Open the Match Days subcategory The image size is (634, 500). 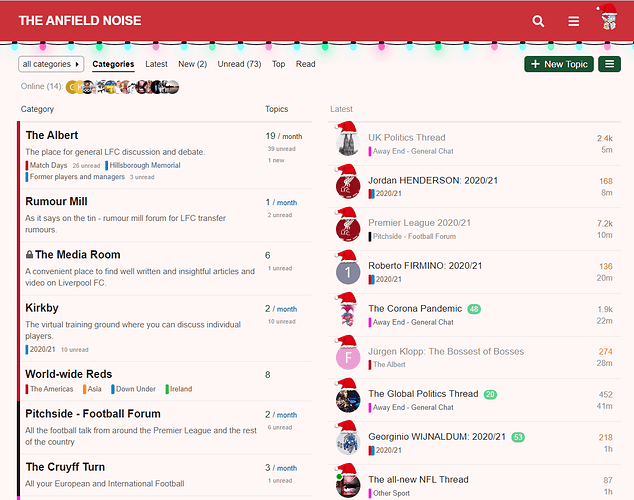point(48,165)
